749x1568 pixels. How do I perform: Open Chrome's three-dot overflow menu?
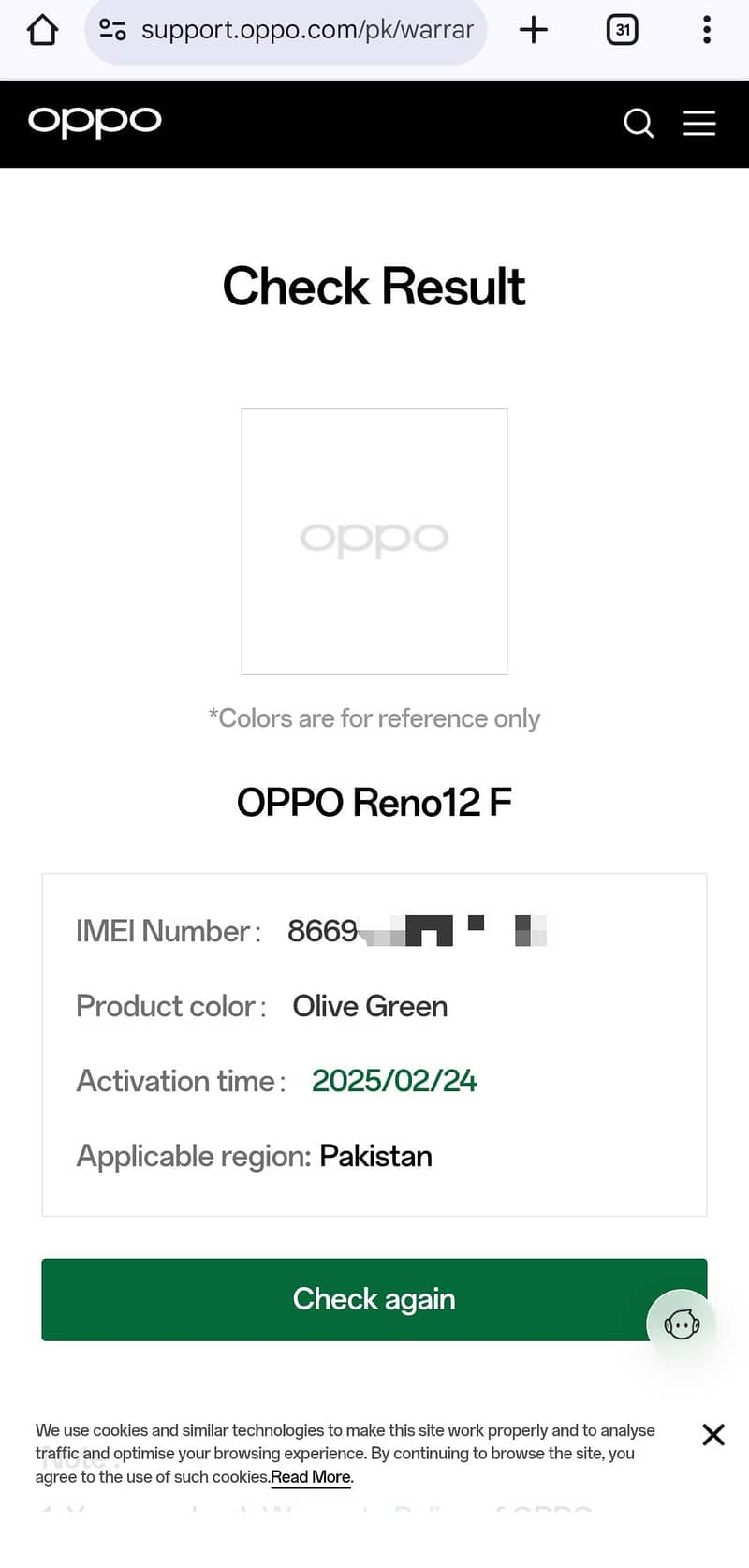tap(706, 29)
